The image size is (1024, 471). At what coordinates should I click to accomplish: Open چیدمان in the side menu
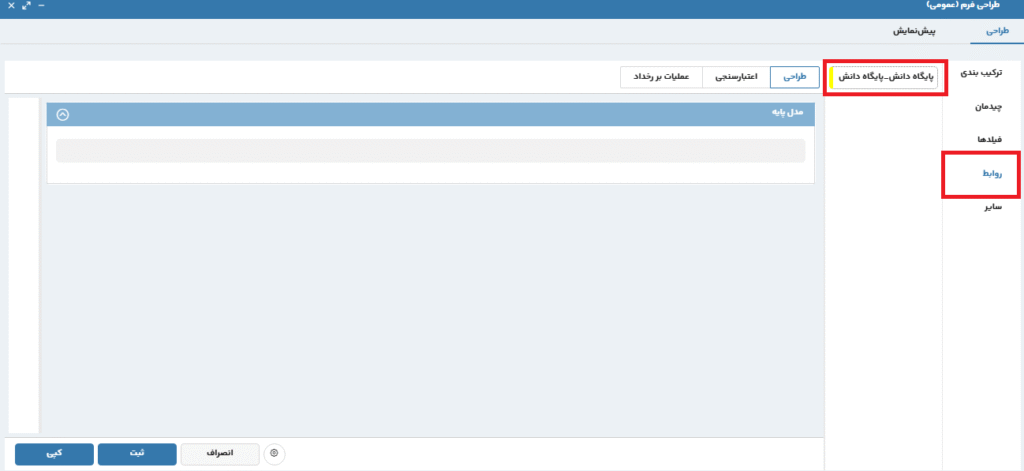pyautogui.click(x=987, y=106)
